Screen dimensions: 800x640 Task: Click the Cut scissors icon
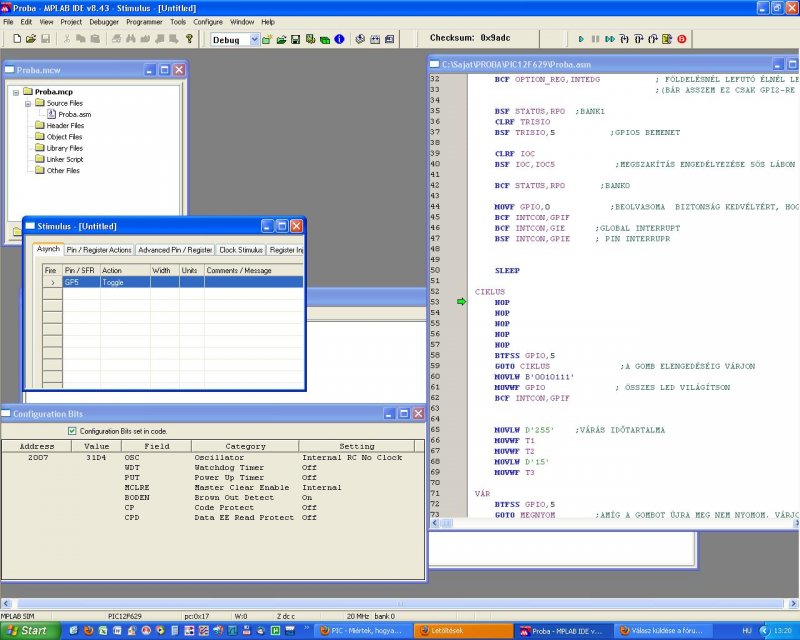click(66, 39)
